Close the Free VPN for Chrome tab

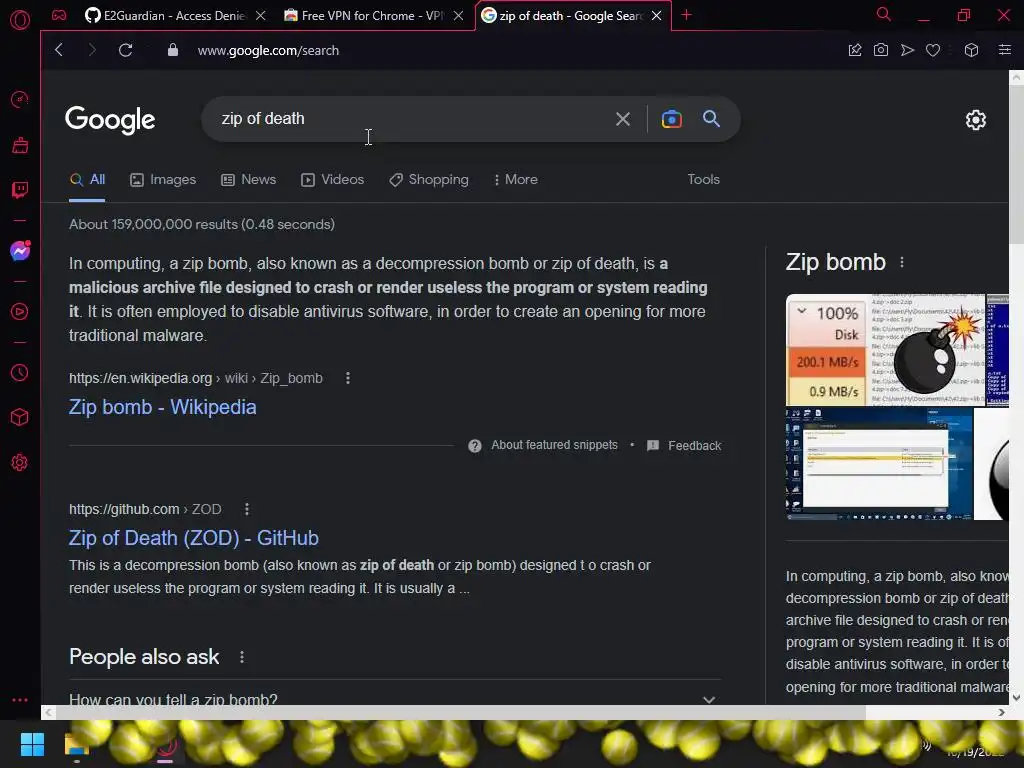click(x=458, y=16)
